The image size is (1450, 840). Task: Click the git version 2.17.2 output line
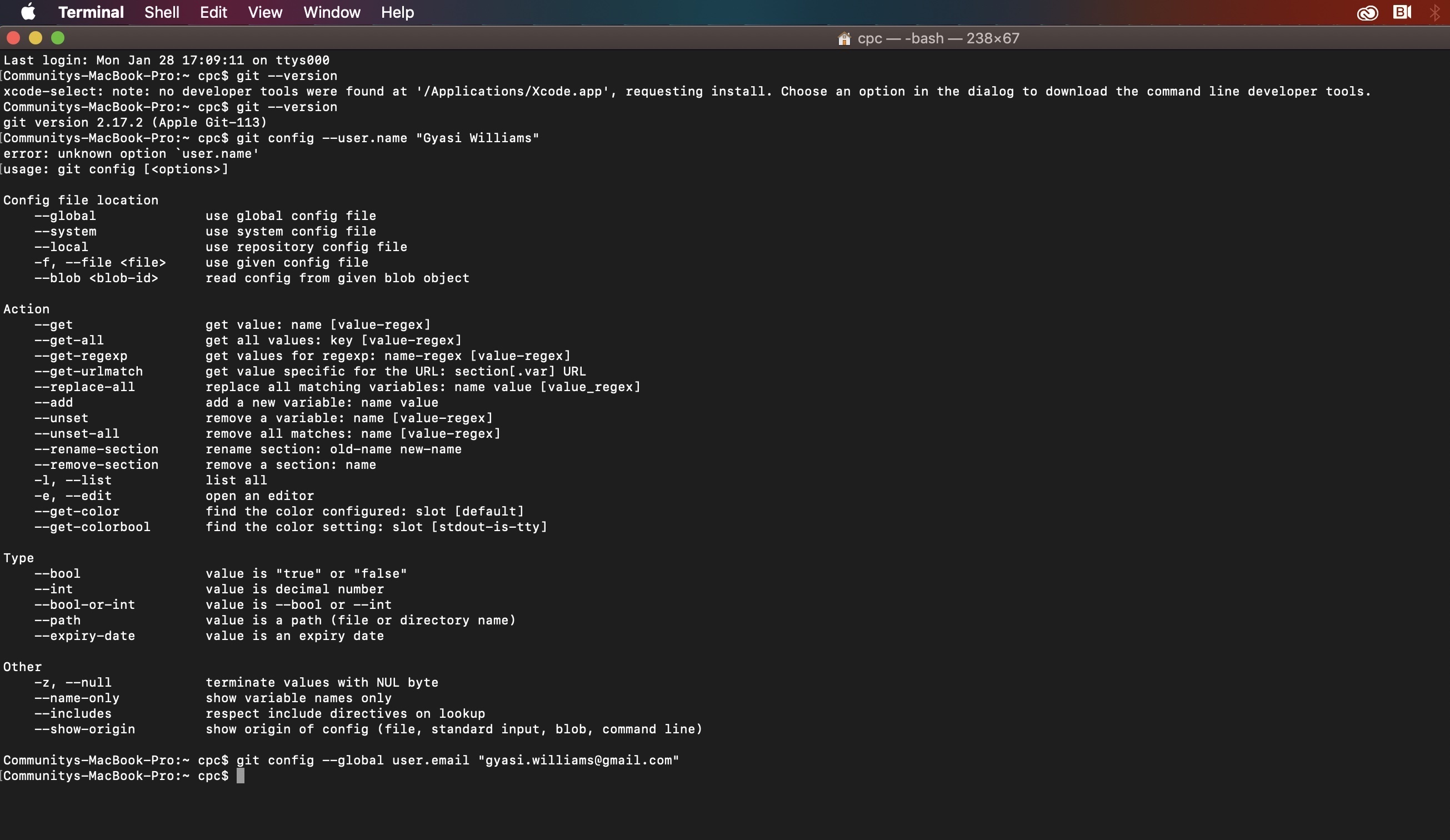click(x=133, y=122)
